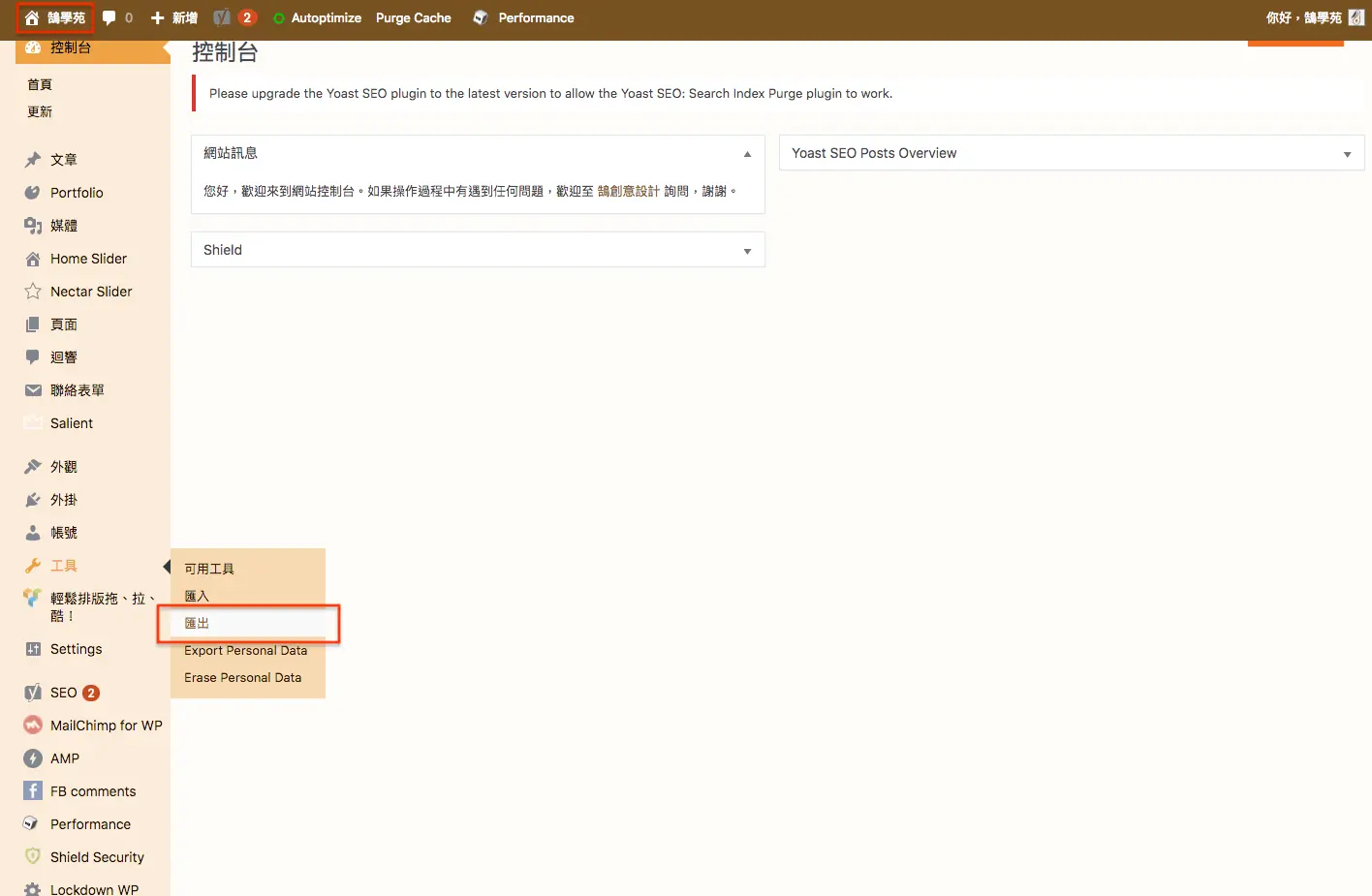Viewport: 1372px width, 896px height.
Task: Expand the Yoast SEO Posts Overview widget
Action: pos(1347,154)
